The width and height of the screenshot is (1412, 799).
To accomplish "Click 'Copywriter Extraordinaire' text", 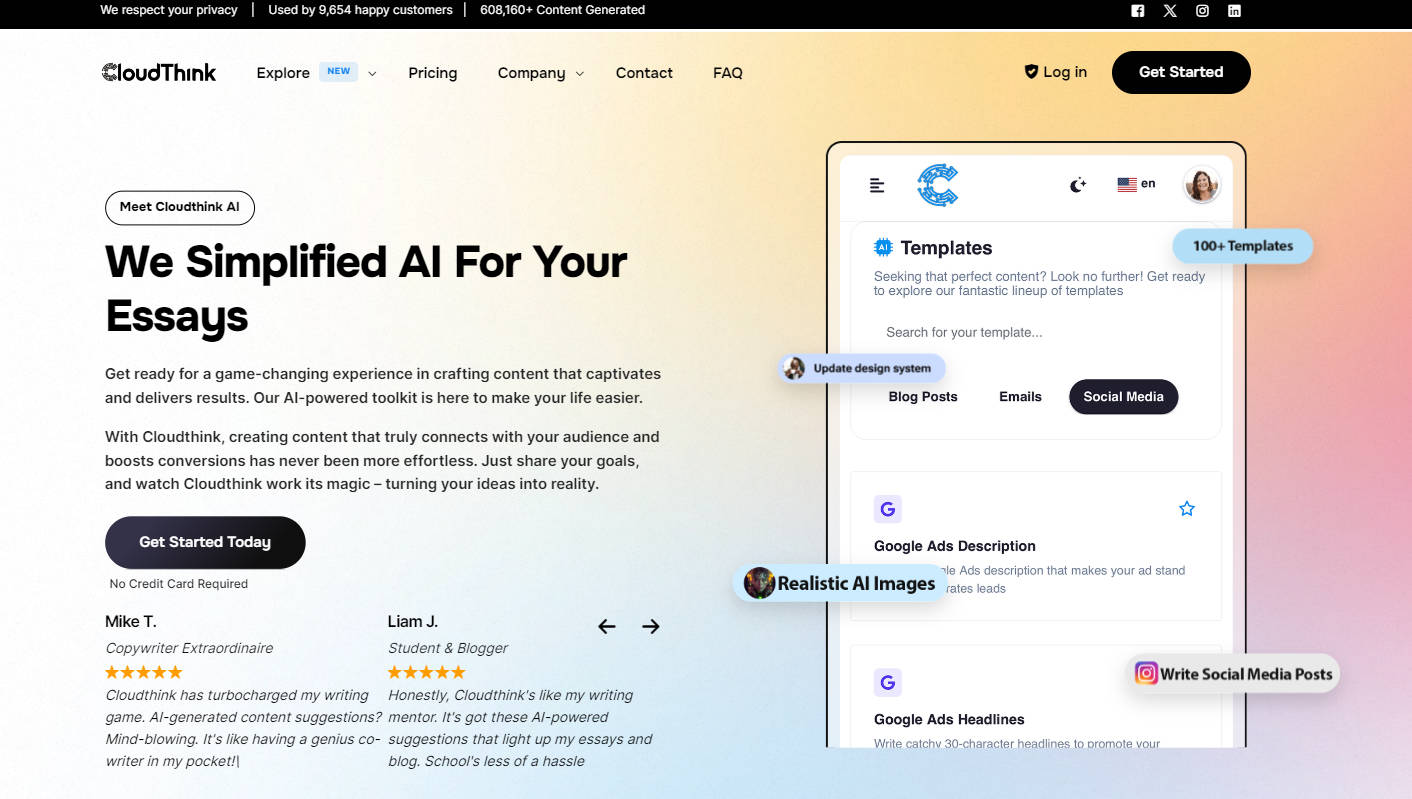I will pyautogui.click(x=189, y=648).
